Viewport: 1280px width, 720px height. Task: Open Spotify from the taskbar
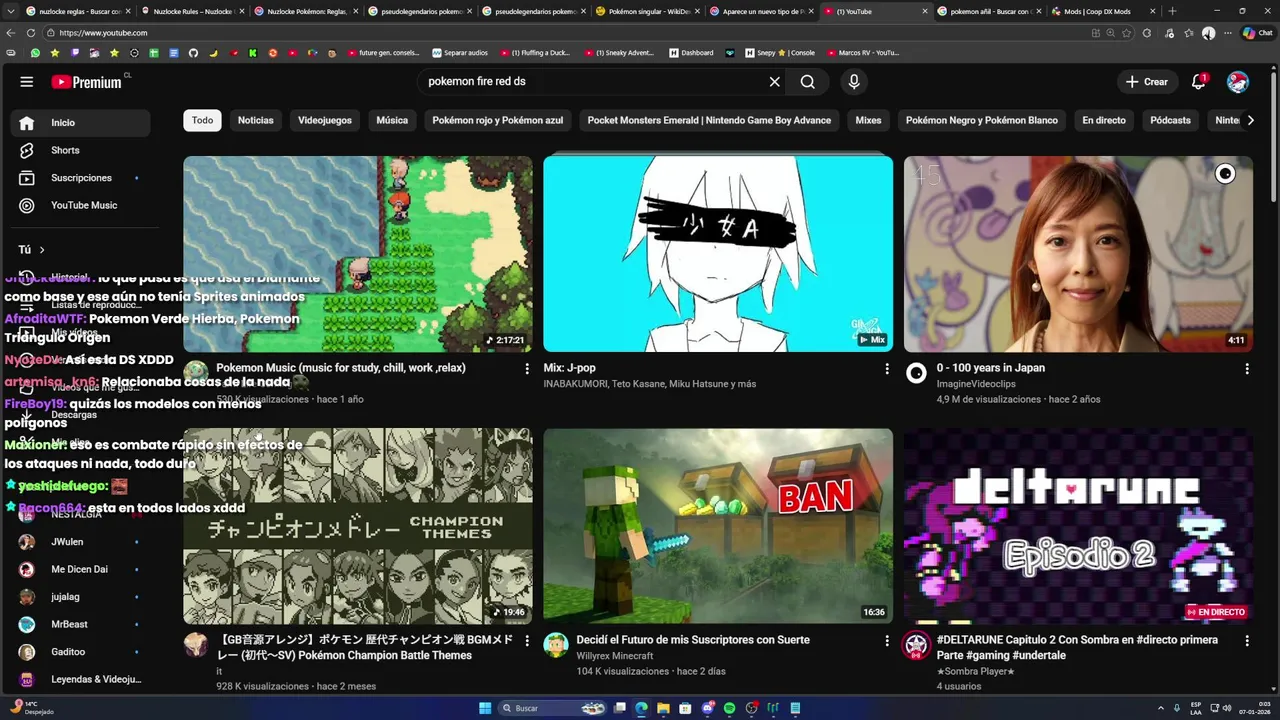point(729,708)
